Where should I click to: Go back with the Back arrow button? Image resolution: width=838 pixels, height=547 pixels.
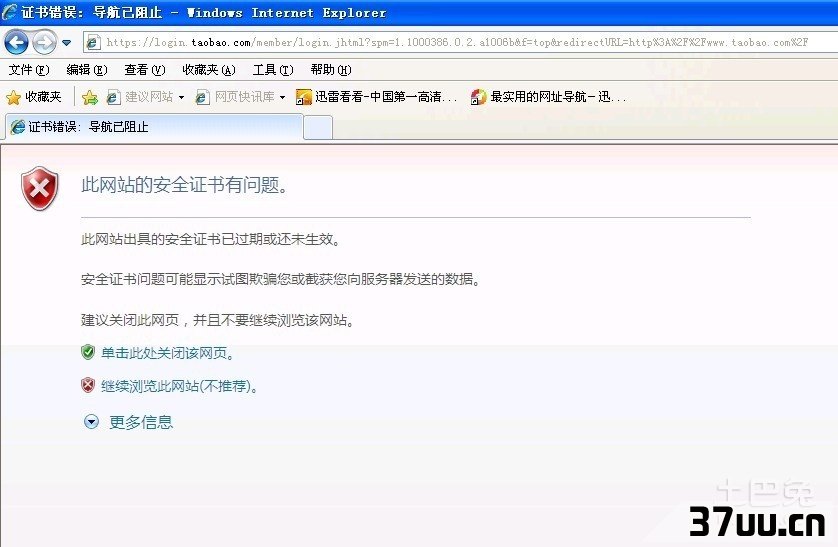[x=17, y=42]
